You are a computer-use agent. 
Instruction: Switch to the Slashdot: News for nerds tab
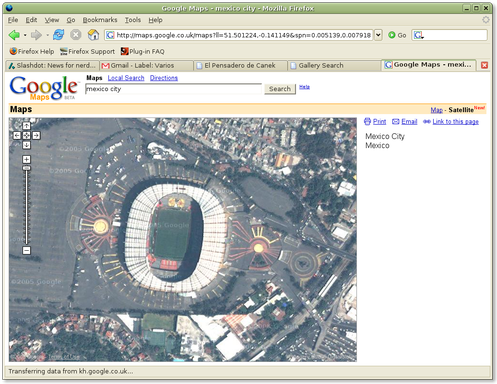[x=52, y=65]
